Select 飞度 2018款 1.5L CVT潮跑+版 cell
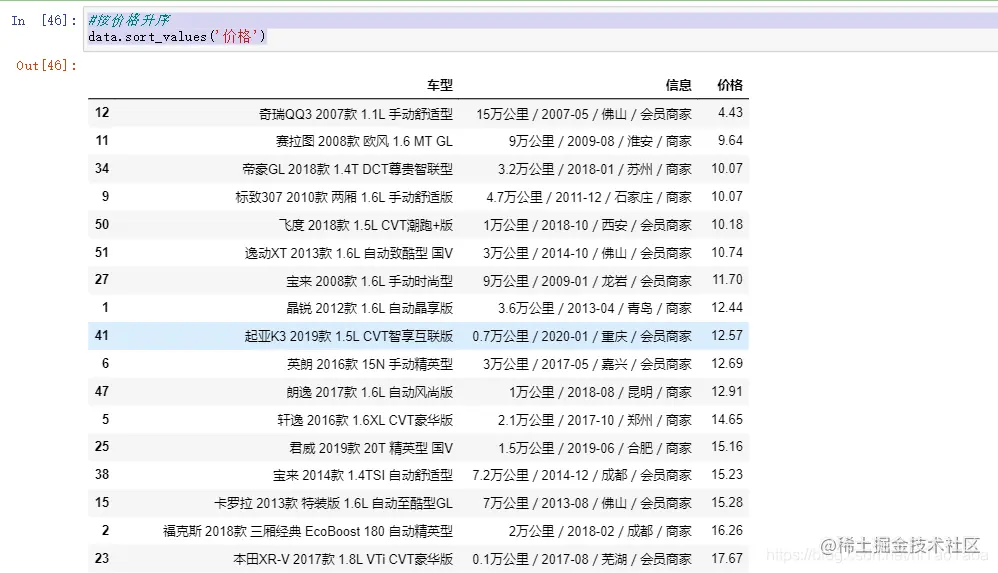The image size is (998, 573). tap(365, 225)
